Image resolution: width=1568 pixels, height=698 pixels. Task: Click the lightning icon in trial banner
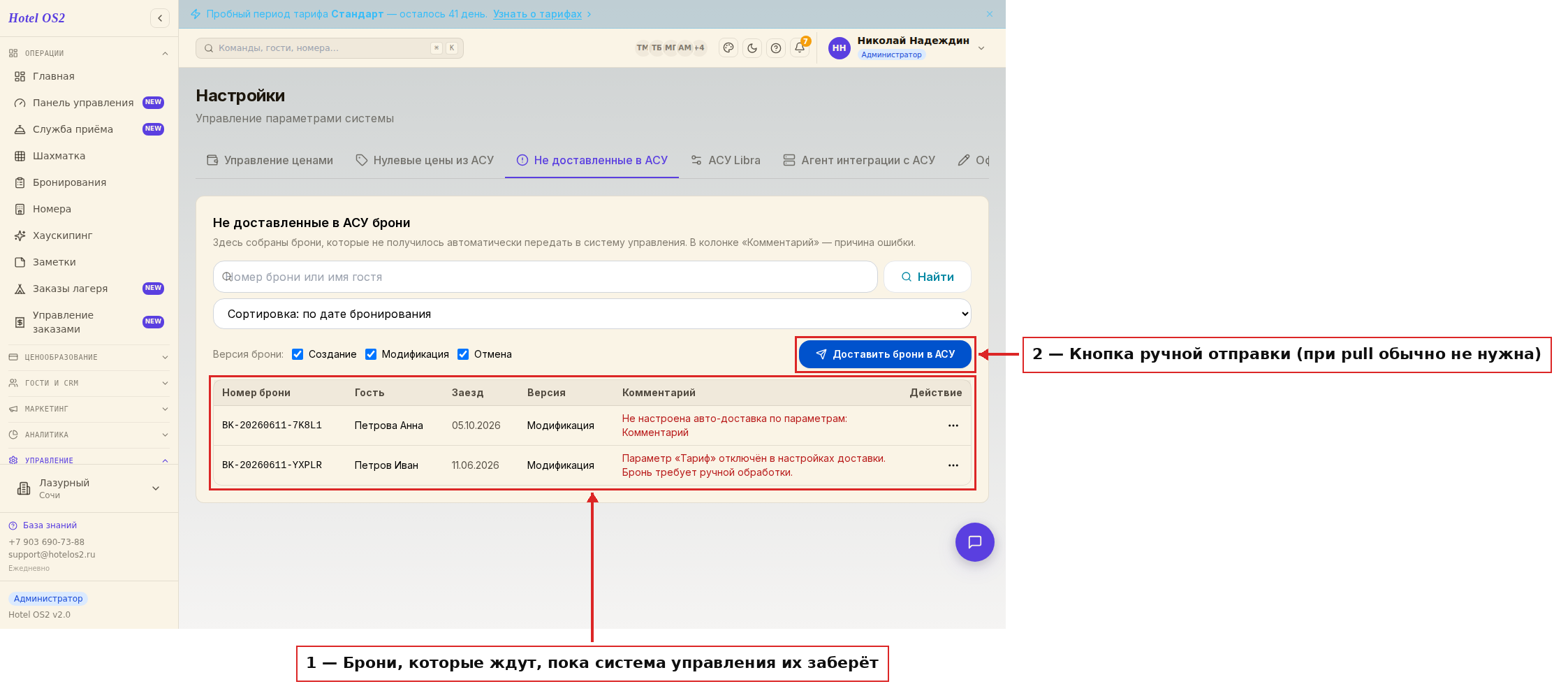pos(196,14)
